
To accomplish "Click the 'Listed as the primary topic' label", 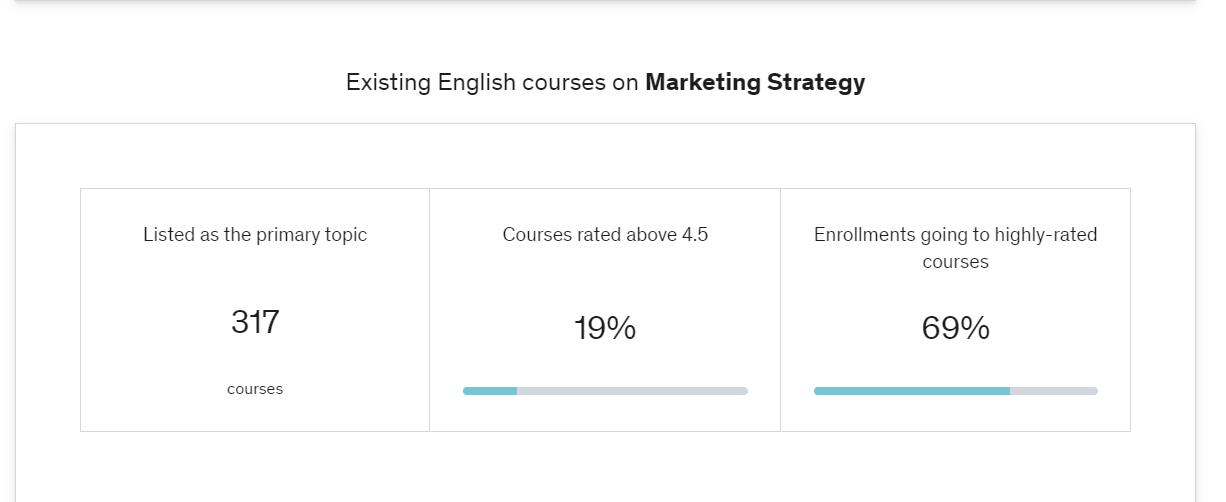I will tap(255, 235).
